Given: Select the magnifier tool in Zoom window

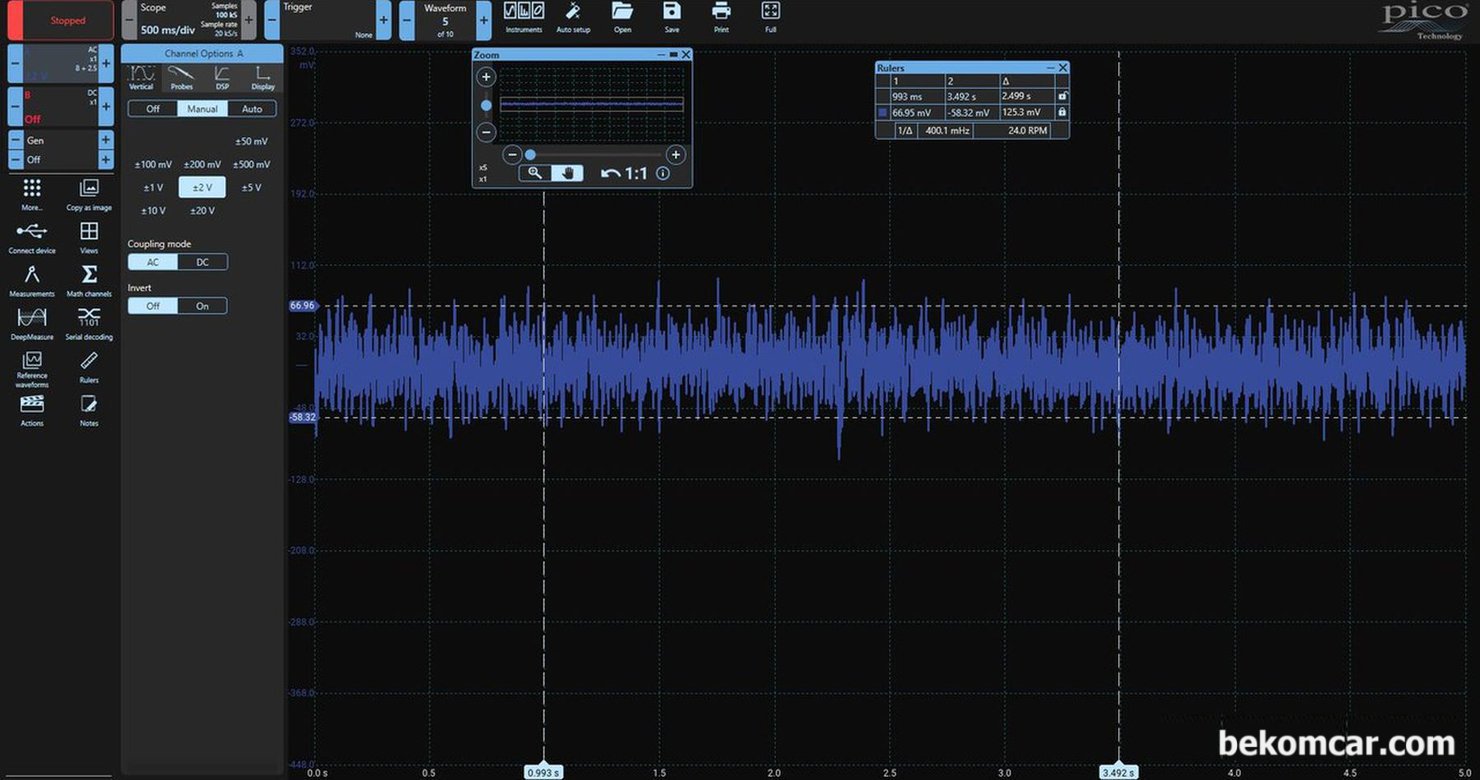Looking at the screenshot, I should 535,173.
